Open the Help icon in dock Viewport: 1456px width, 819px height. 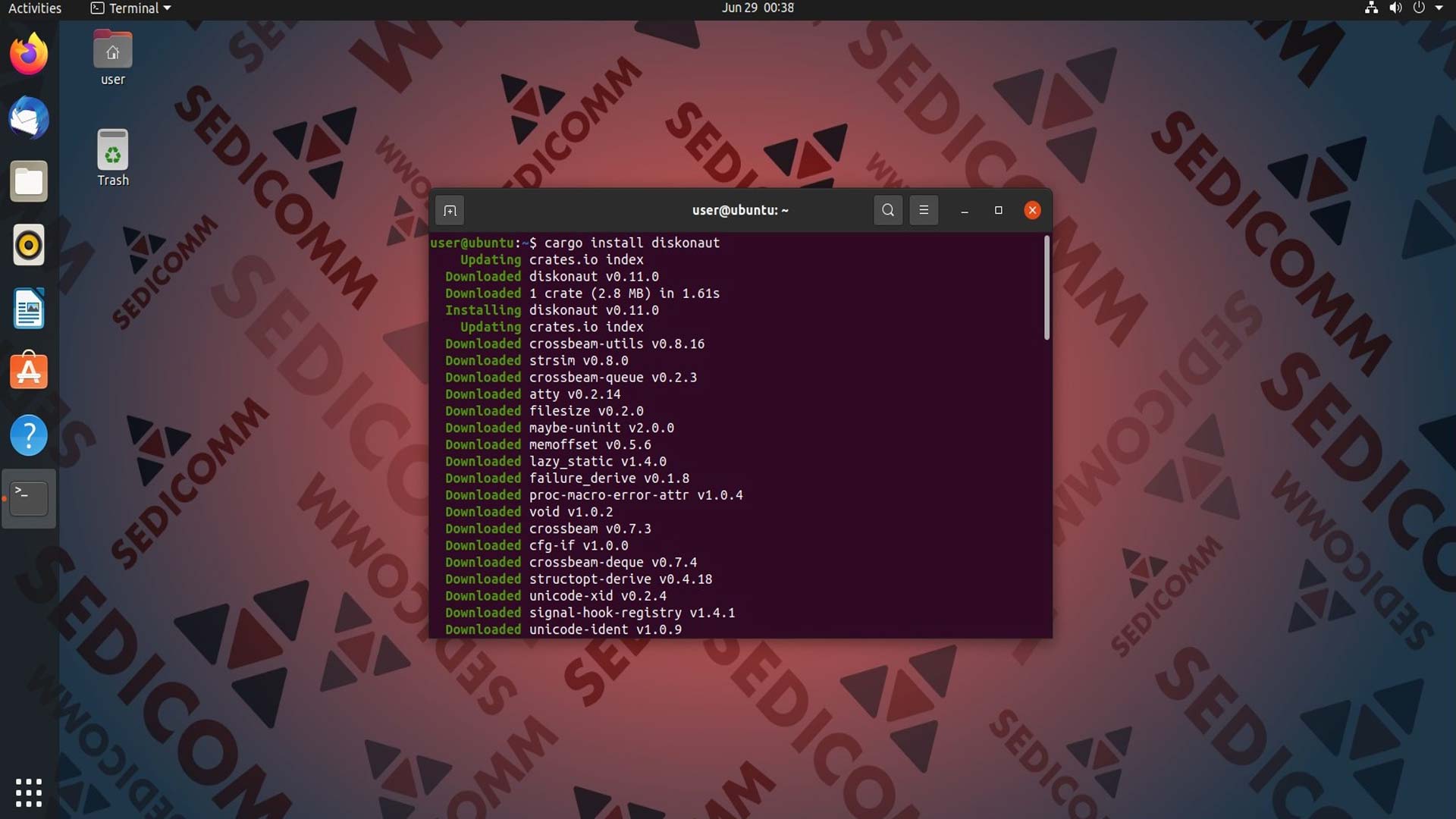tap(29, 435)
